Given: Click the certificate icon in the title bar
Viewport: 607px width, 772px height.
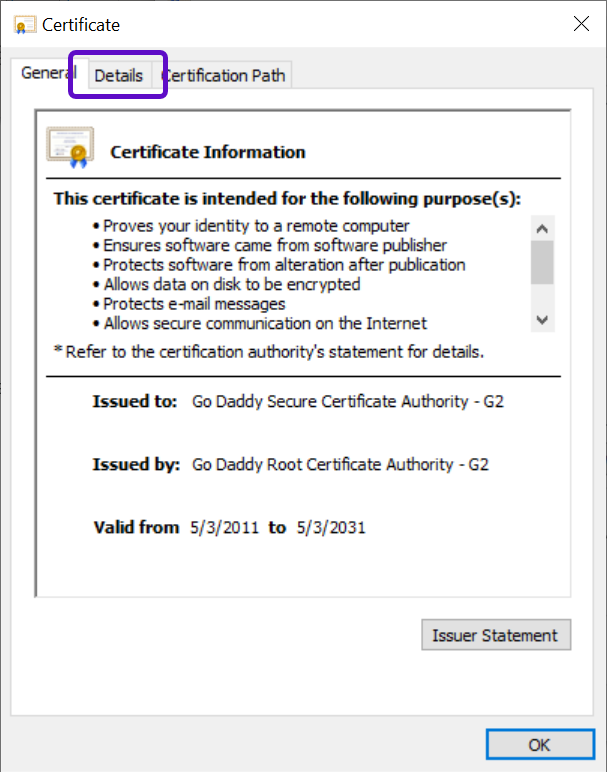Looking at the screenshot, I should 26,23.
